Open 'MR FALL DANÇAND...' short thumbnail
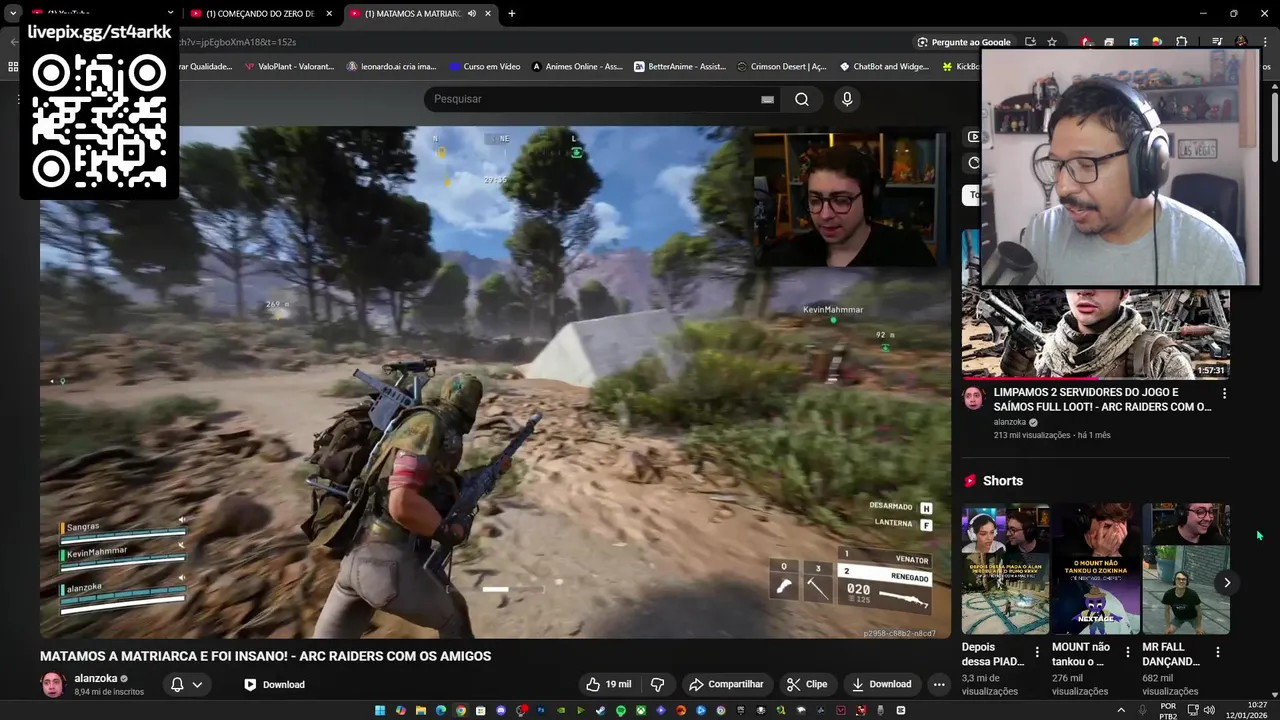Viewport: 1280px width, 720px height. [1186, 570]
